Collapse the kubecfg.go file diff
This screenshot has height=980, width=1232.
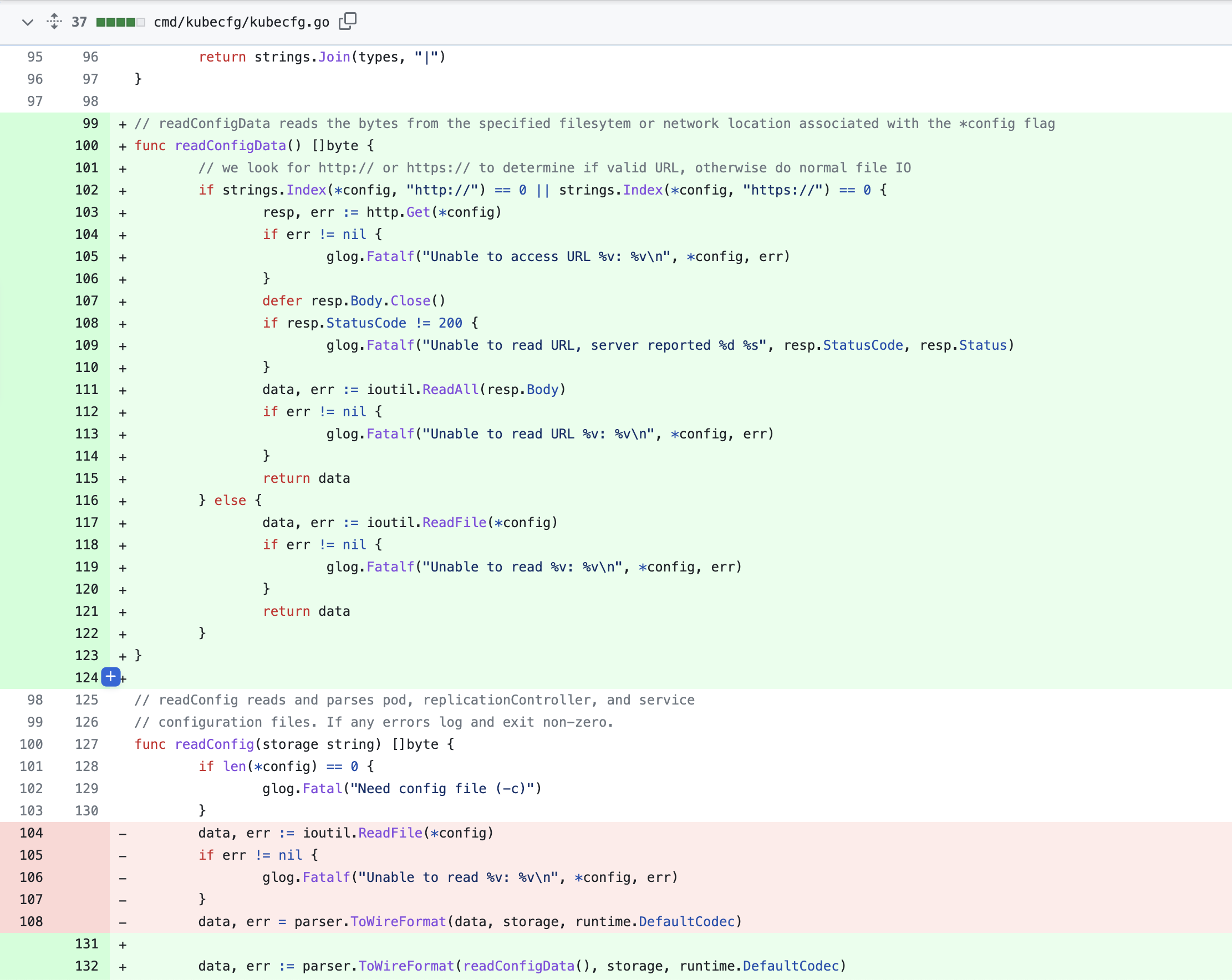pos(27,22)
